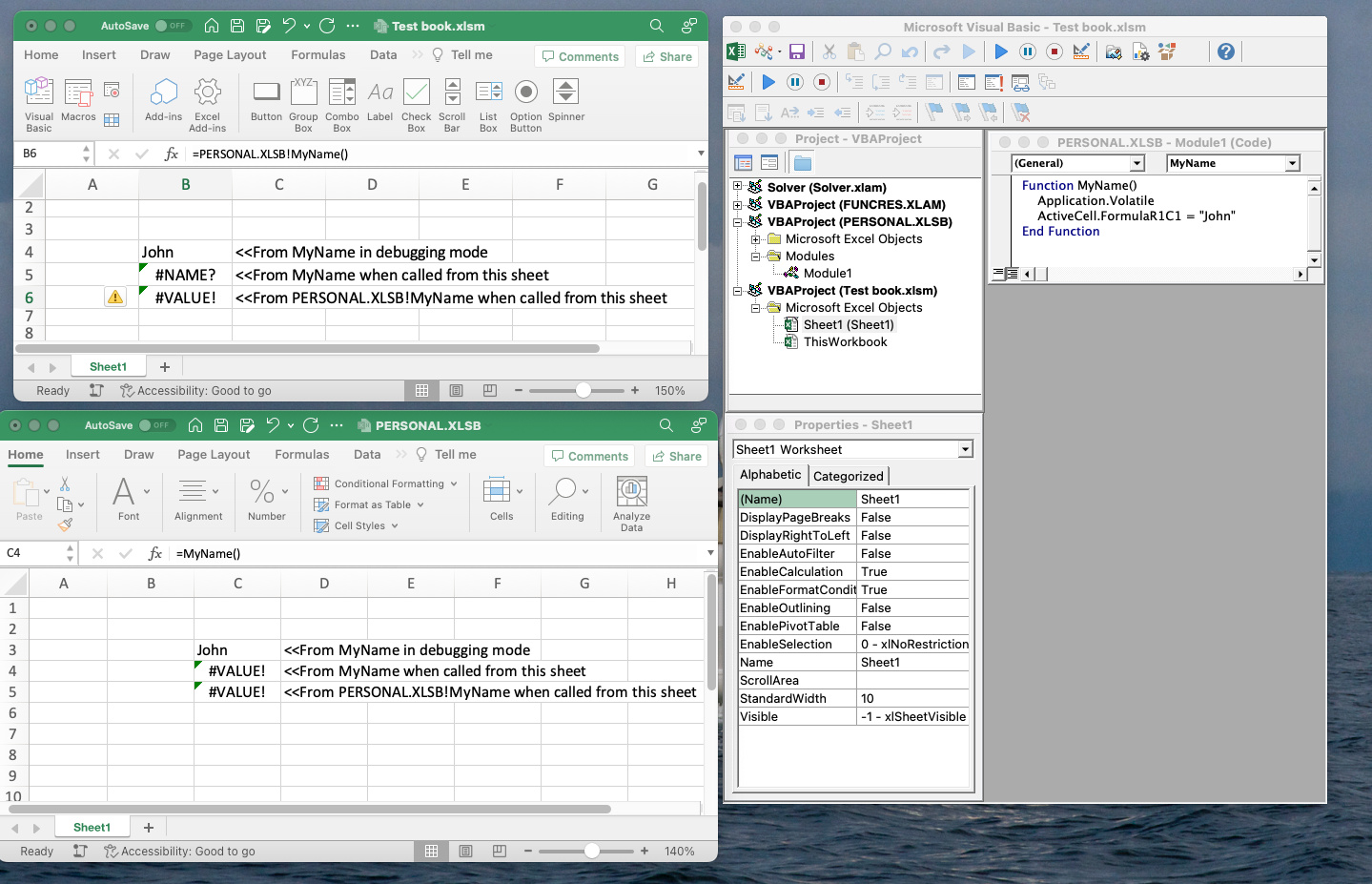Expand the VBAProject (FUNCRES.XLAM) node

click(737, 204)
